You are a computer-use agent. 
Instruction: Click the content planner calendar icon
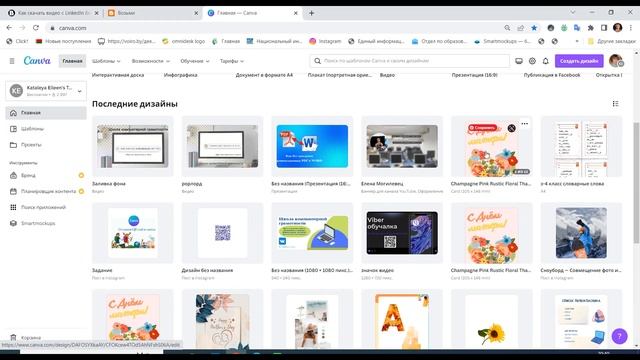(13, 191)
